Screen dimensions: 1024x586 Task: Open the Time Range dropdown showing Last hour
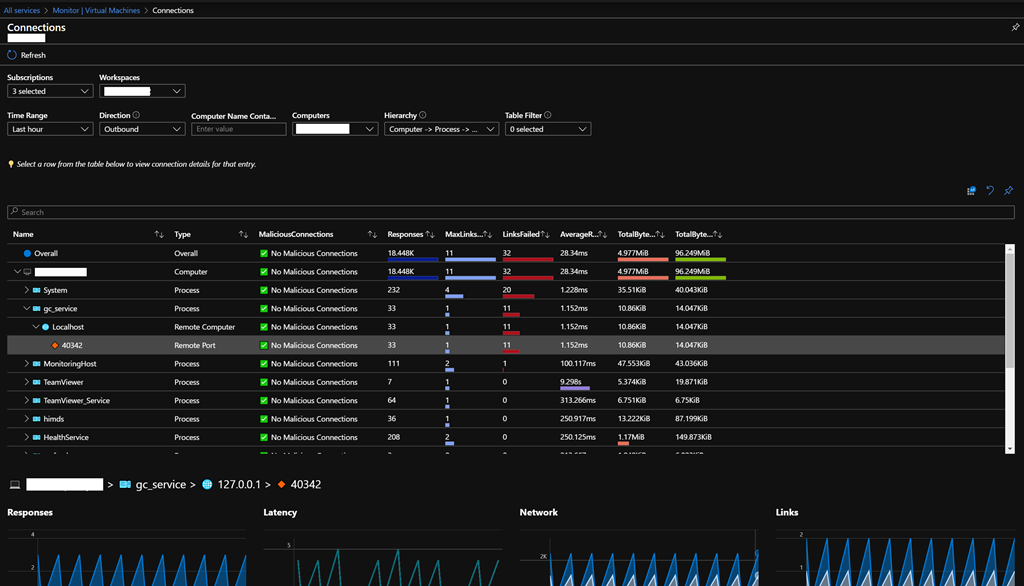pos(49,129)
